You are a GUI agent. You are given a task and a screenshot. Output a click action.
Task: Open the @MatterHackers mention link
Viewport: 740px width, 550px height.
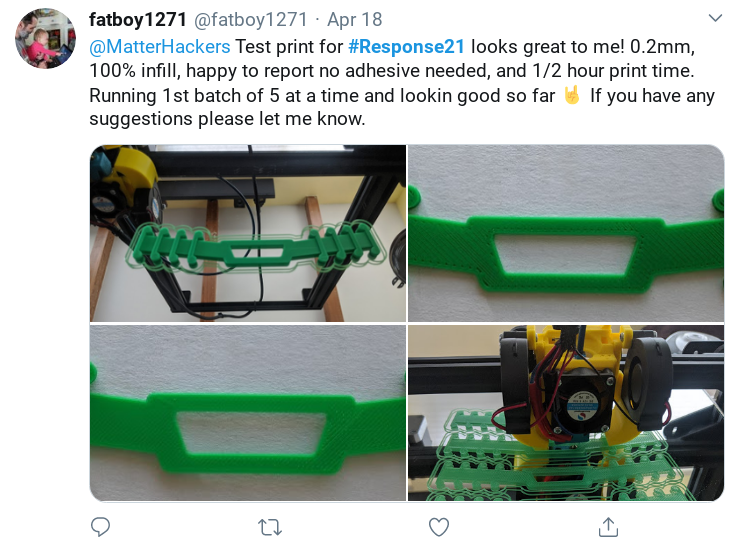(160, 47)
